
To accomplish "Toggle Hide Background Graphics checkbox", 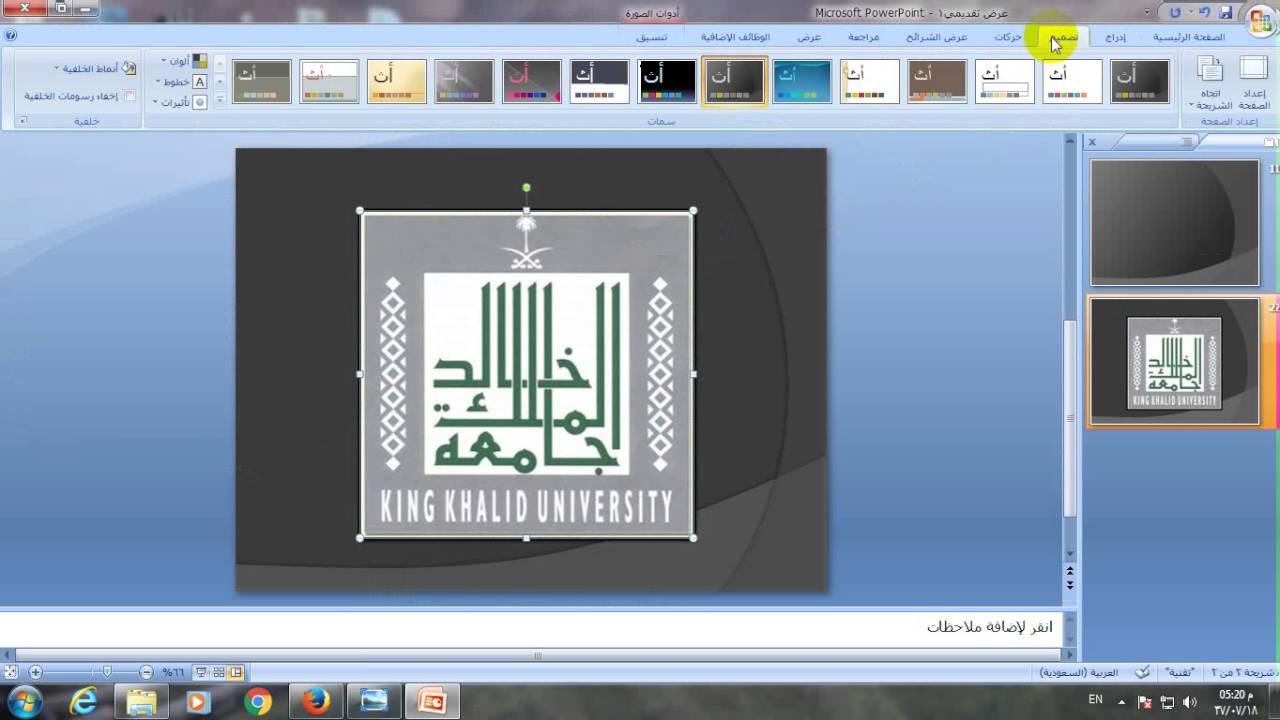I will [x=130, y=96].
